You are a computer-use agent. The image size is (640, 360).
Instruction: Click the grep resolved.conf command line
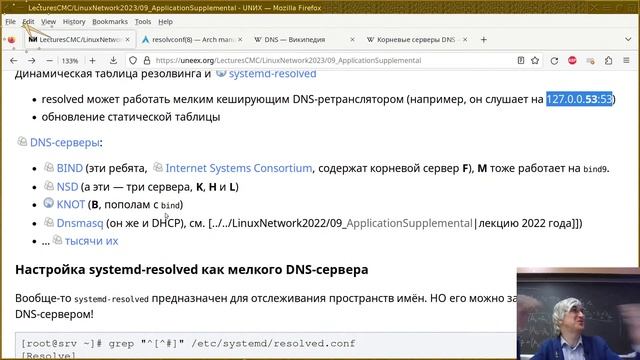[188, 344]
